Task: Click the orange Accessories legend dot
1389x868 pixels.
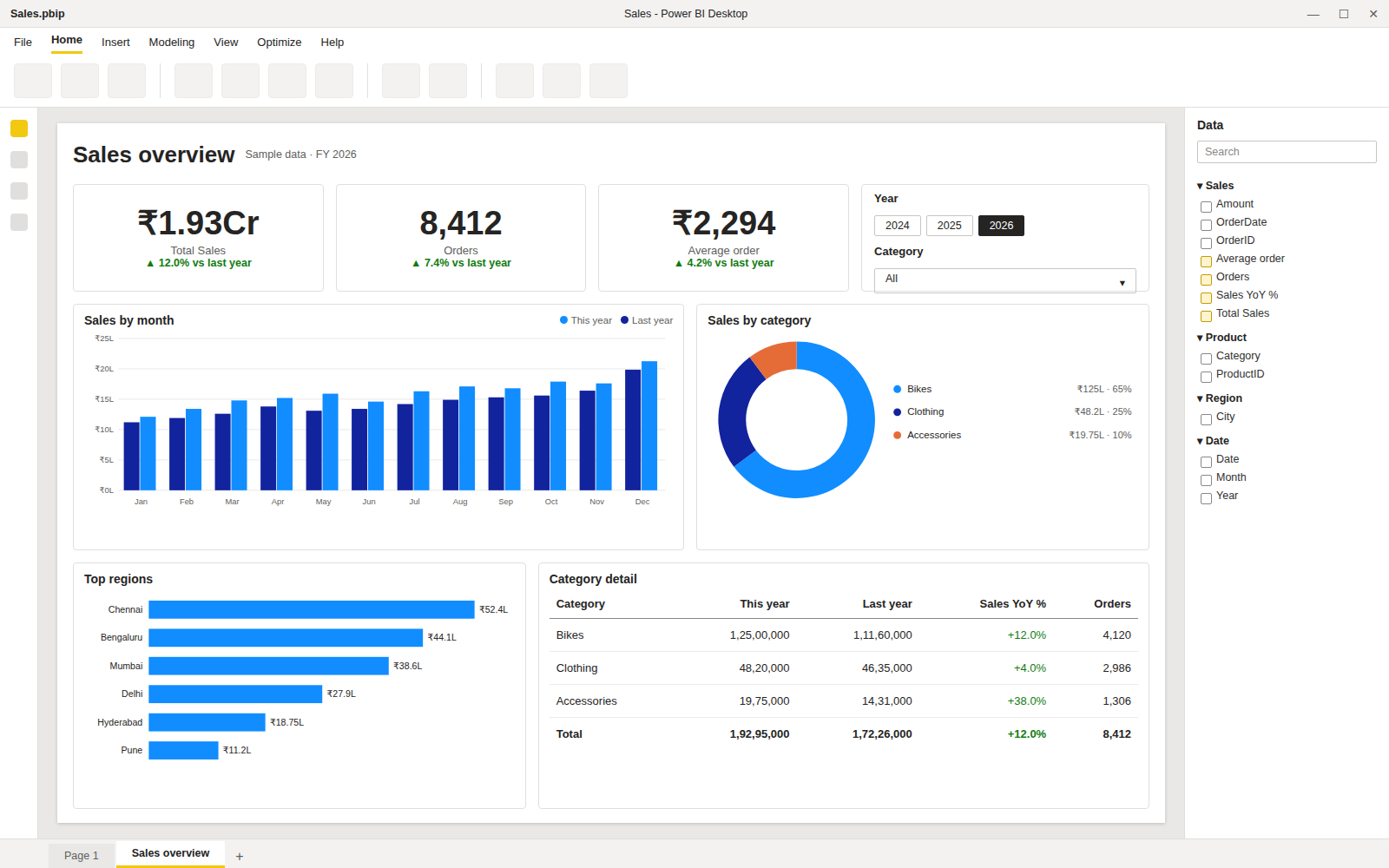Action: coord(898,436)
